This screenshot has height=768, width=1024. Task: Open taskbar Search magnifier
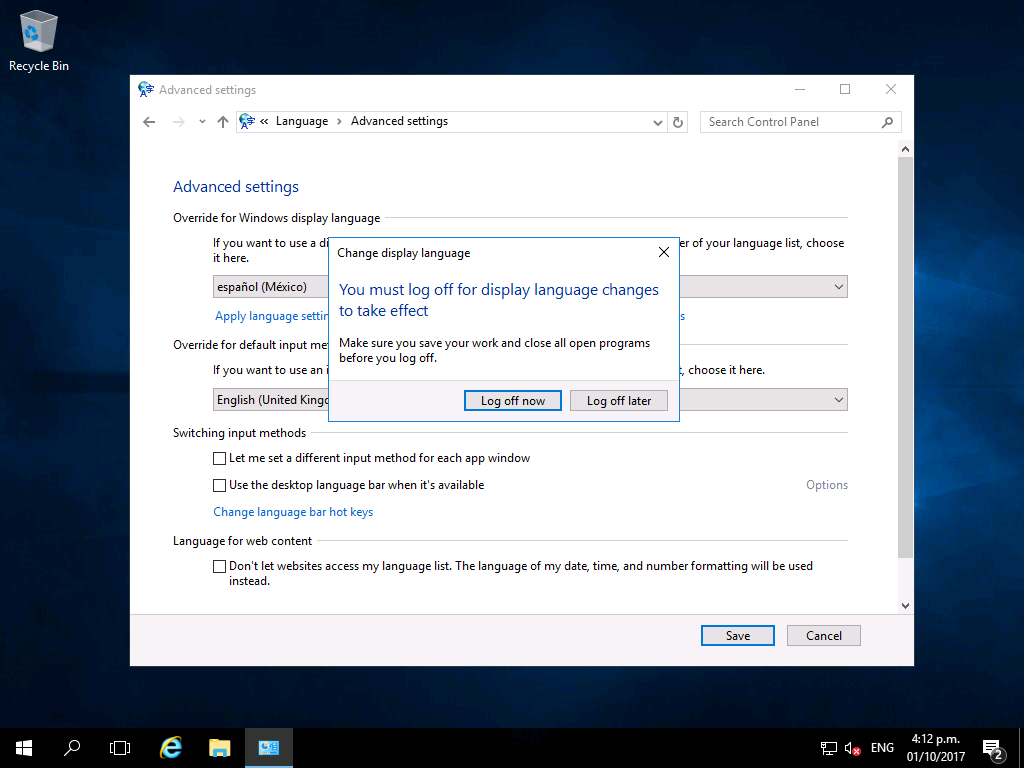pos(72,748)
